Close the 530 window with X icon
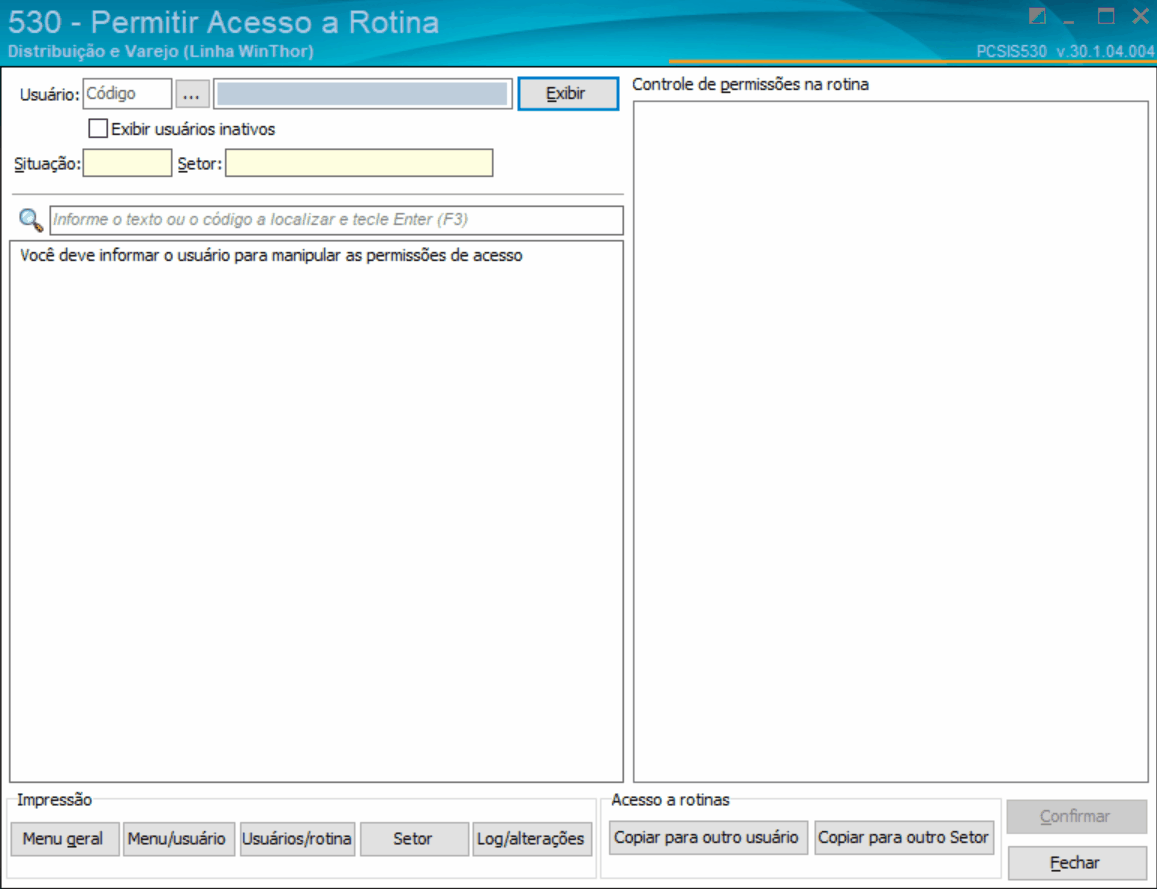This screenshot has width=1157, height=889. click(1140, 16)
